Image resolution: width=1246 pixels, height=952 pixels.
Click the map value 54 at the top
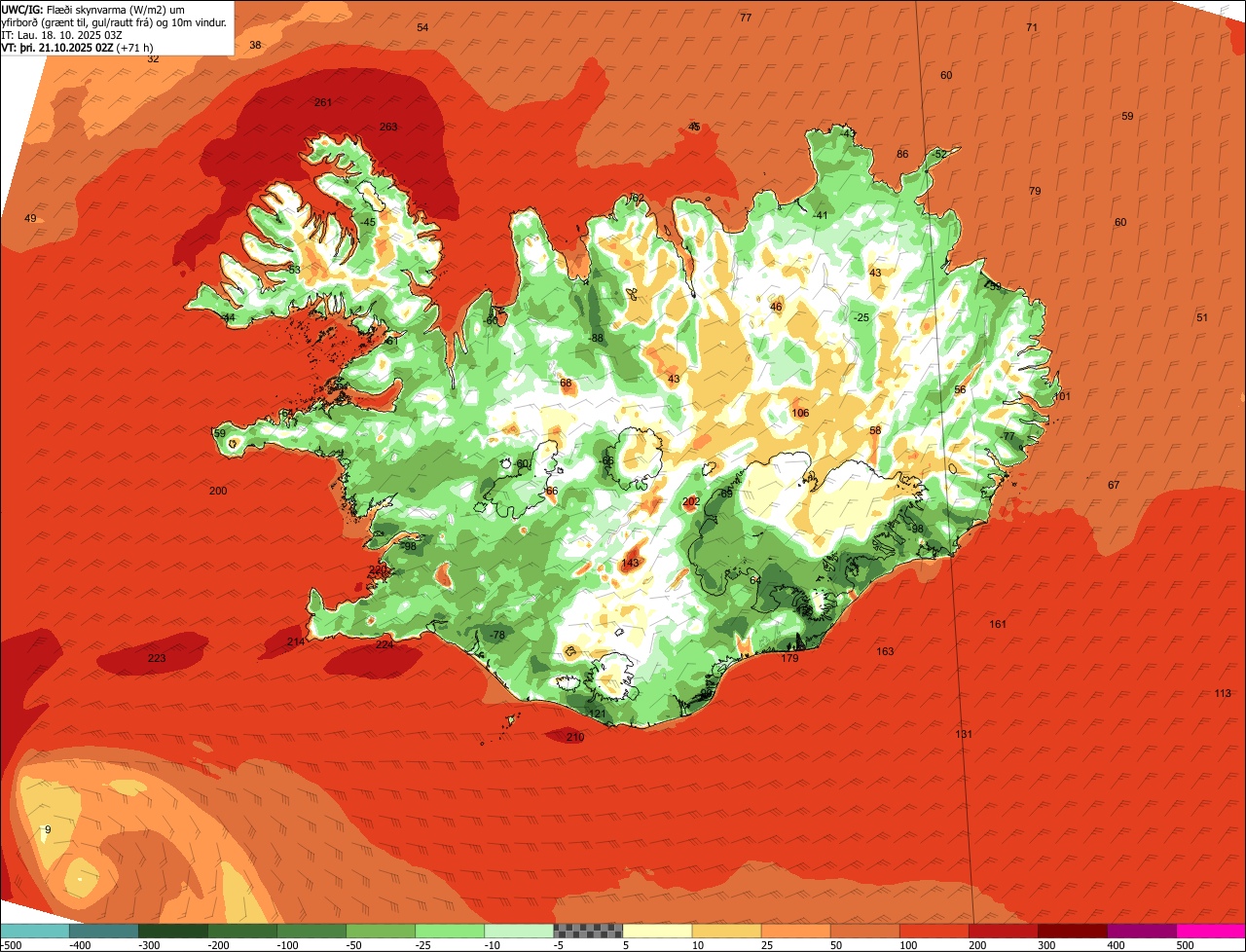tap(422, 28)
